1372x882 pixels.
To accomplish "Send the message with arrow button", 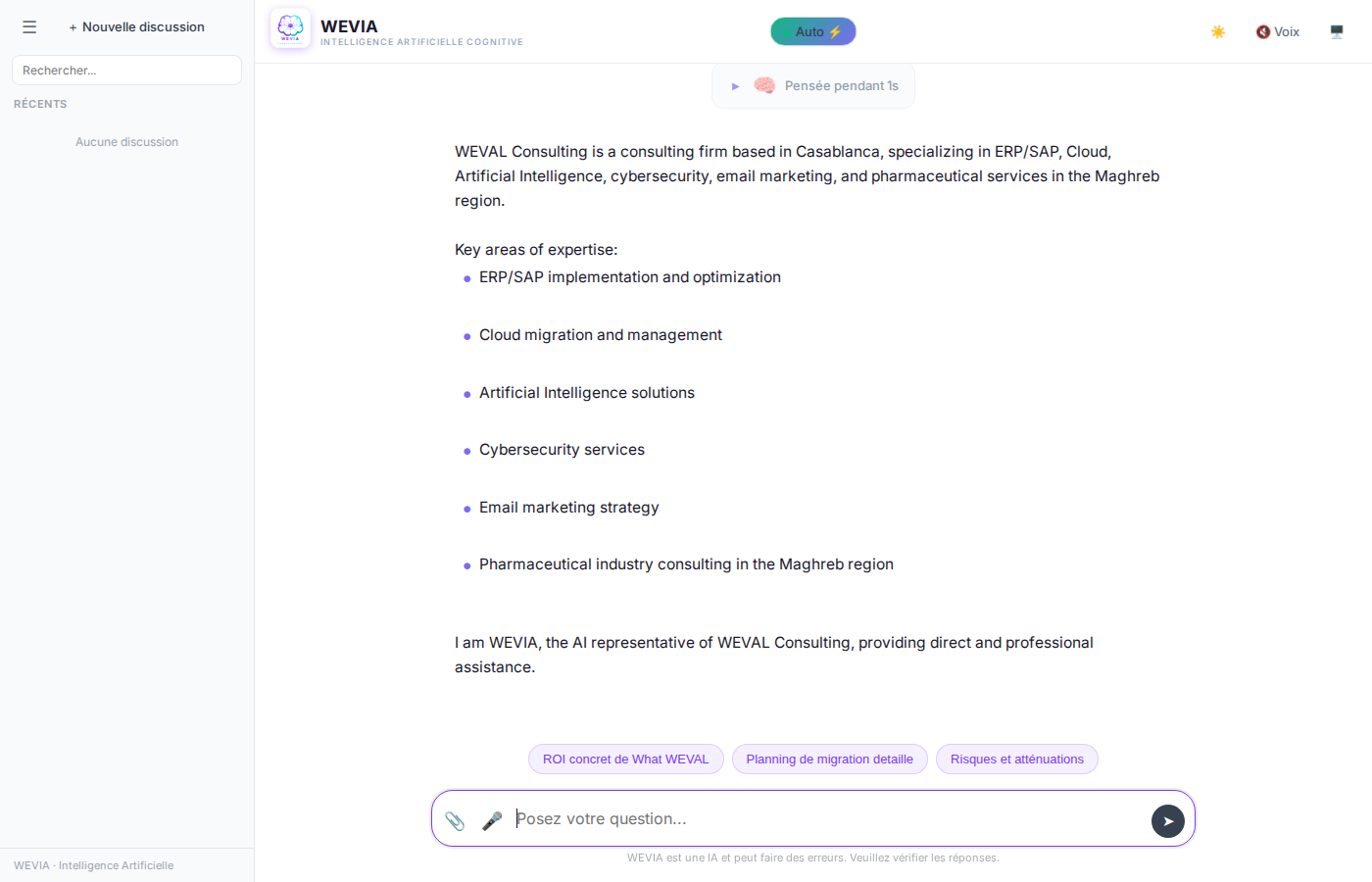I will [x=1167, y=821].
